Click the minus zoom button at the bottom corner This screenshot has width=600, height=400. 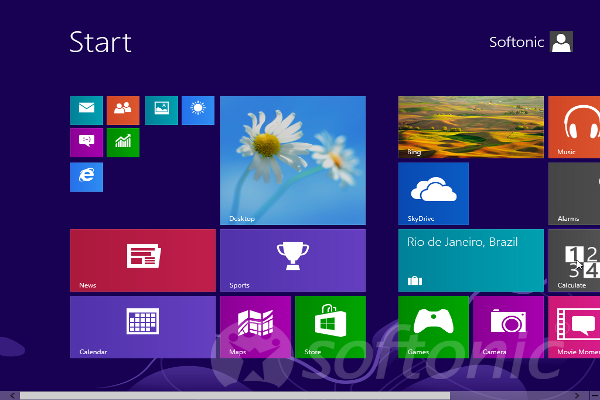[595, 395]
